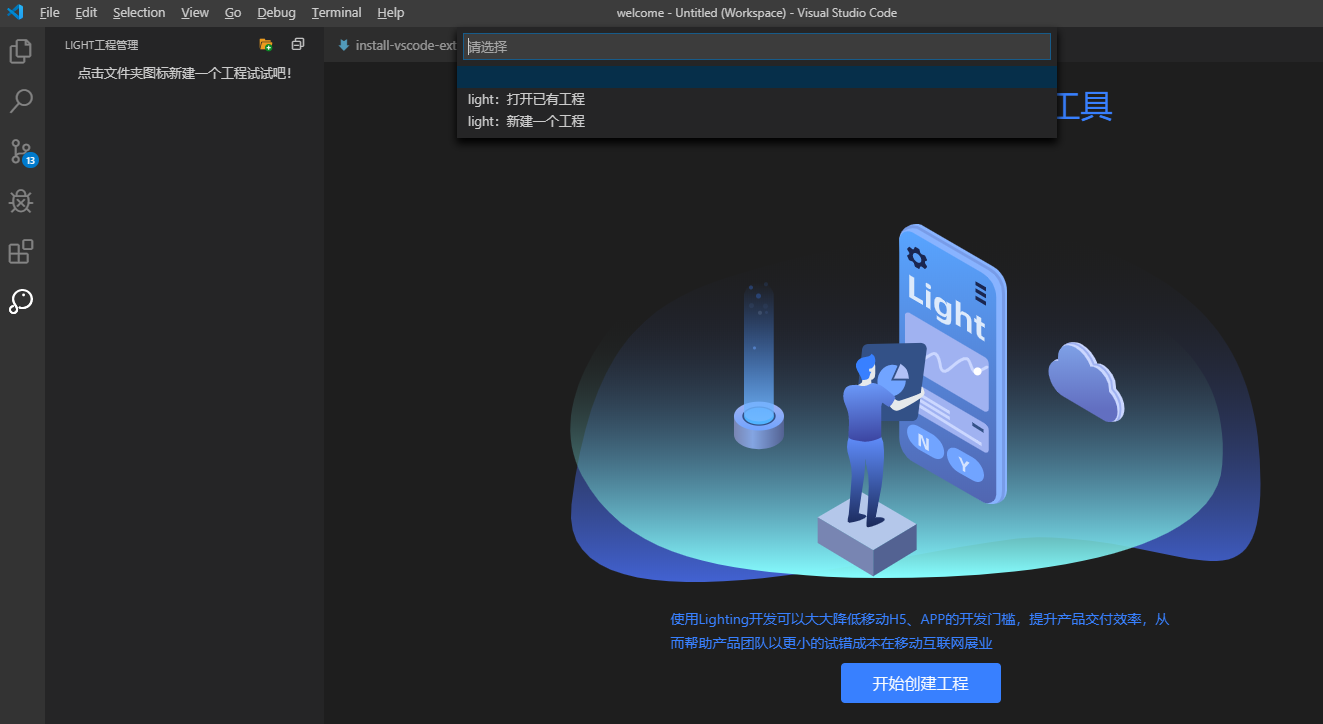Open the Edit menu
The image size is (1323, 724).
click(x=86, y=13)
